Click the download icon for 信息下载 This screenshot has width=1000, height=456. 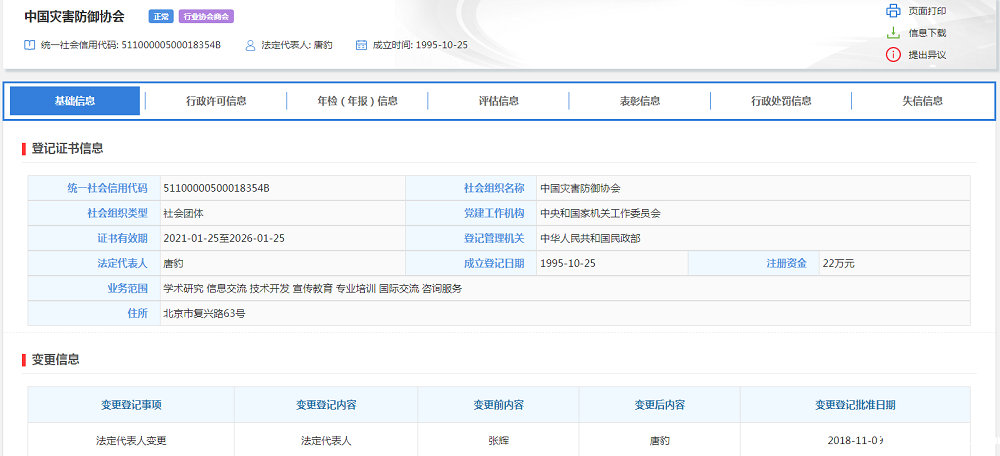[x=893, y=33]
